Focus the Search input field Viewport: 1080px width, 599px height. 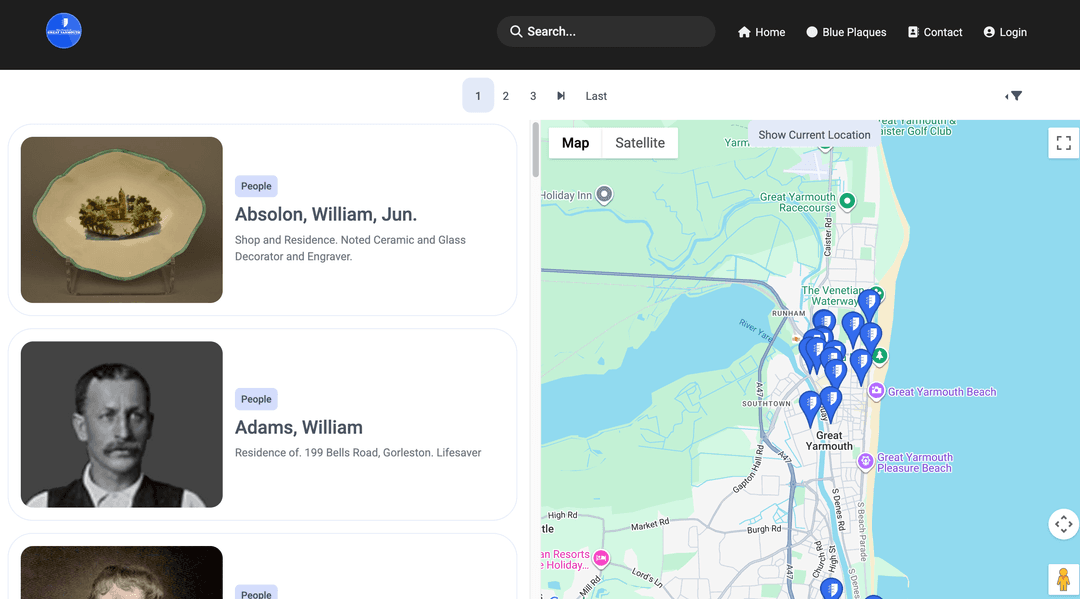tap(605, 32)
